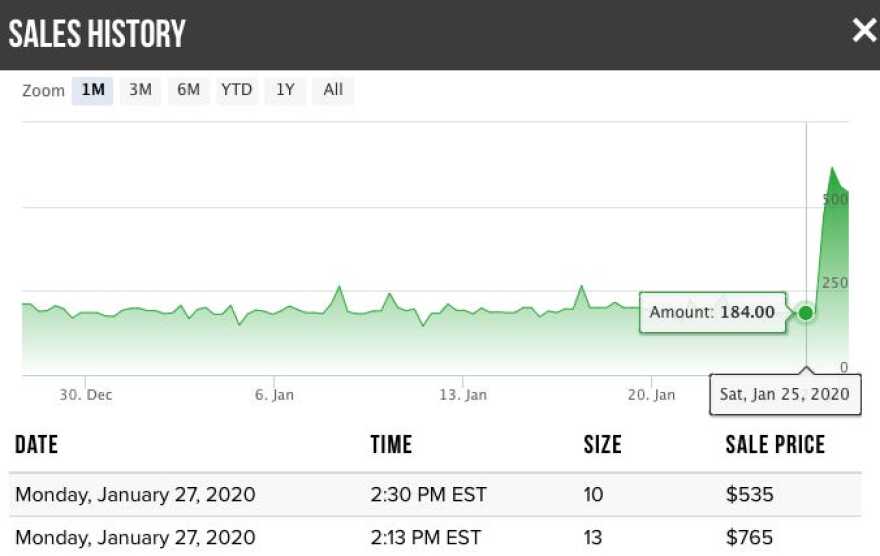Image resolution: width=880 pixels, height=556 pixels.
Task: Close the Sales History dialog
Action: click(863, 31)
